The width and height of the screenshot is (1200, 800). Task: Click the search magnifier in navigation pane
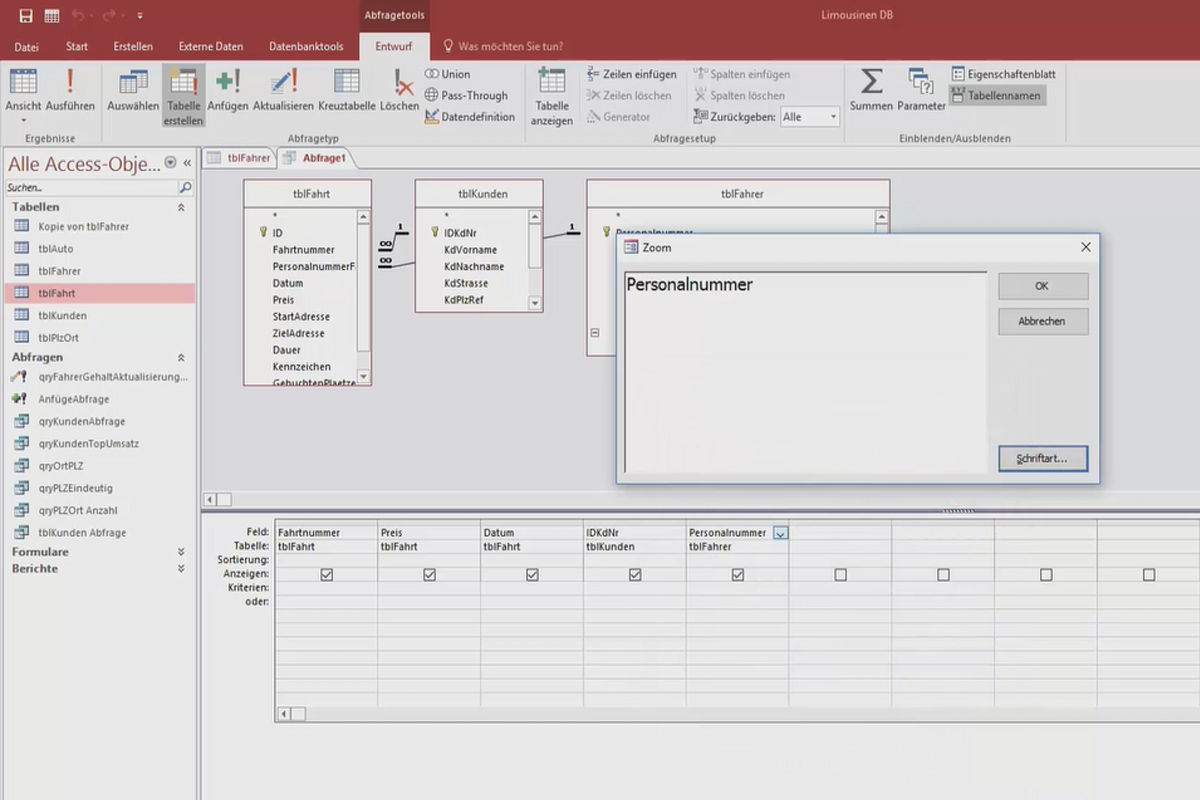pos(185,187)
